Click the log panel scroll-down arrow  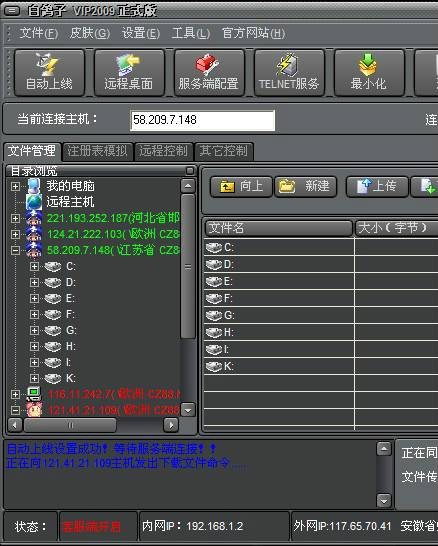(384, 501)
